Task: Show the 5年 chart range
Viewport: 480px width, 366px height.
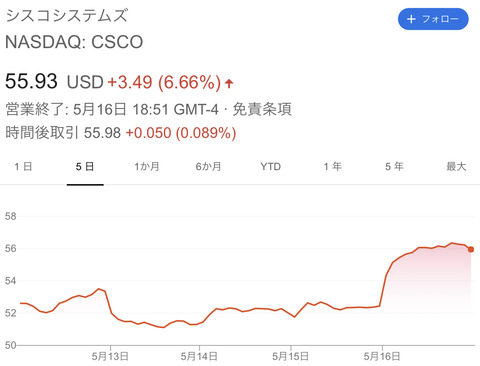Action: click(394, 166)
